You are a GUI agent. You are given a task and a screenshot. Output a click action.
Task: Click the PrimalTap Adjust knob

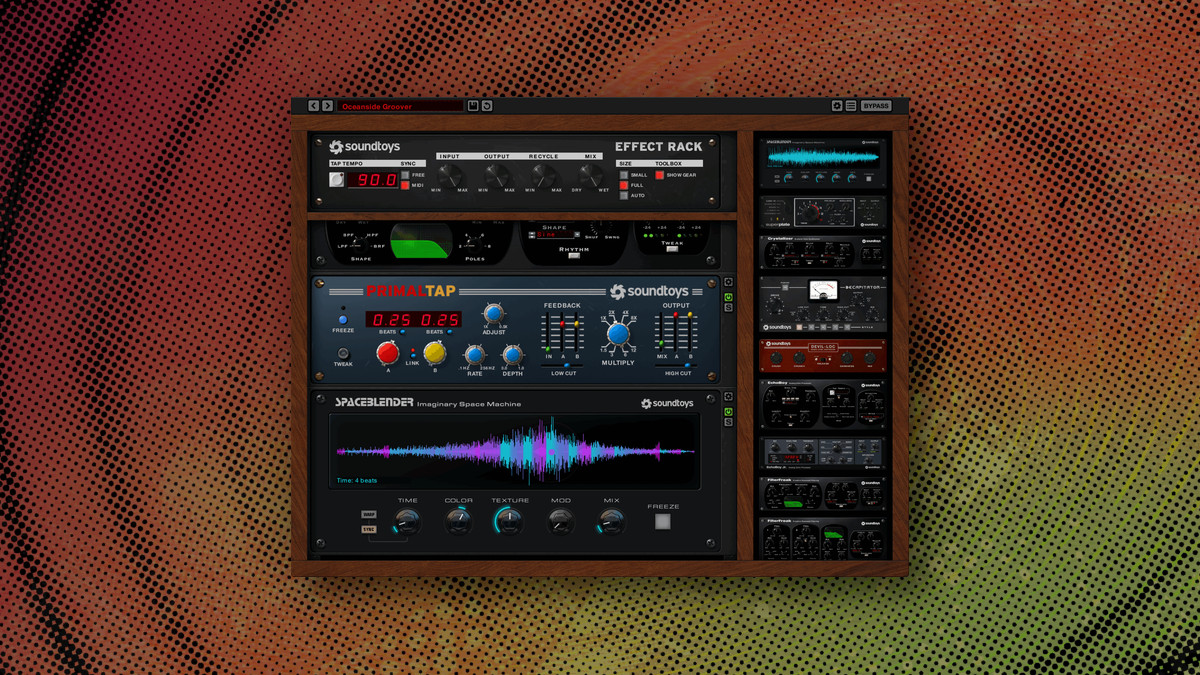[x=494, y=313]
